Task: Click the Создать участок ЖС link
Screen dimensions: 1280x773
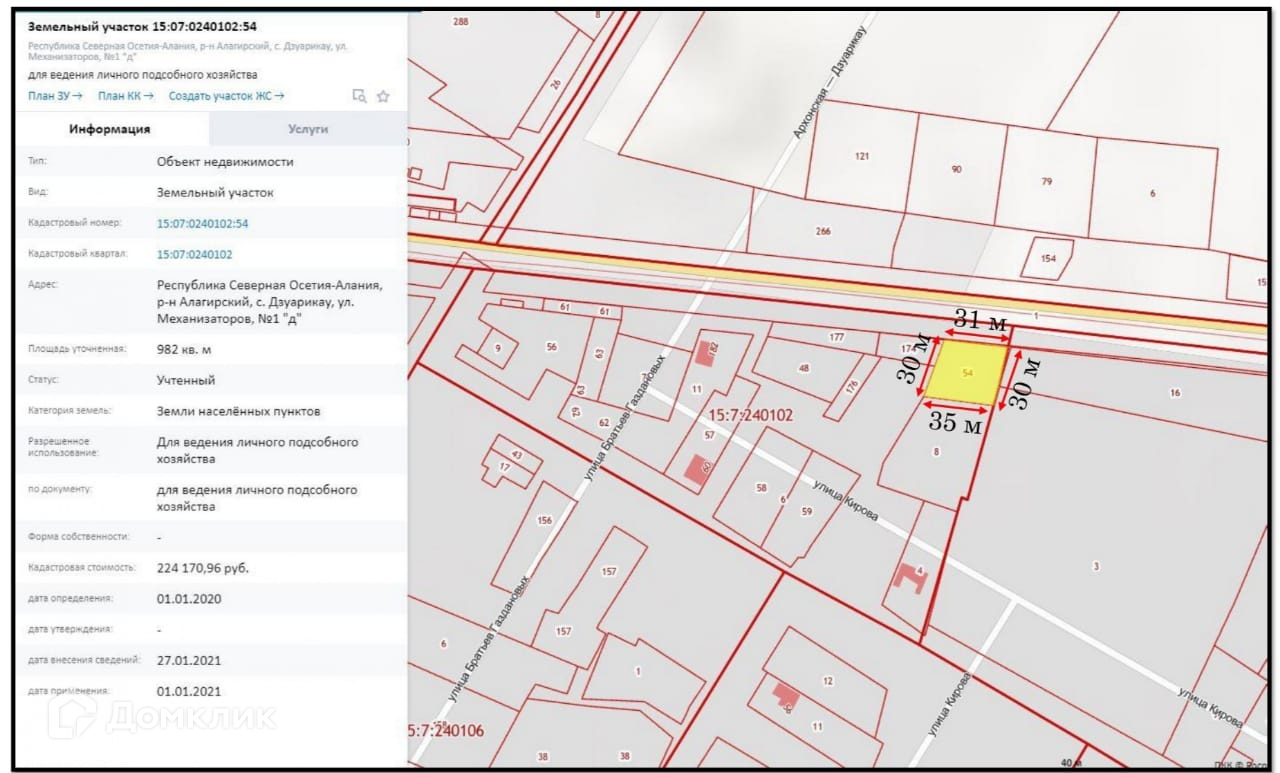Action: click(x=226, y=96)
